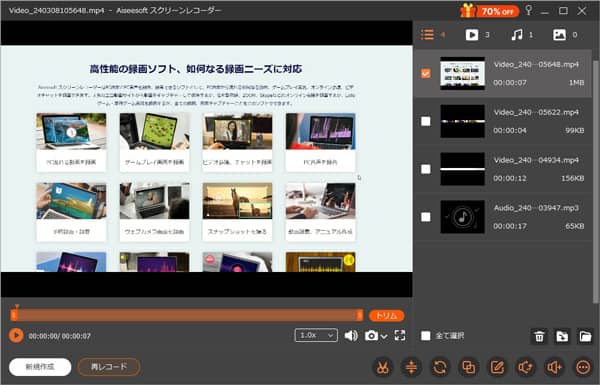Click the import file folder icon
This screenshot has height=385, width=600.
pos(562,336)
